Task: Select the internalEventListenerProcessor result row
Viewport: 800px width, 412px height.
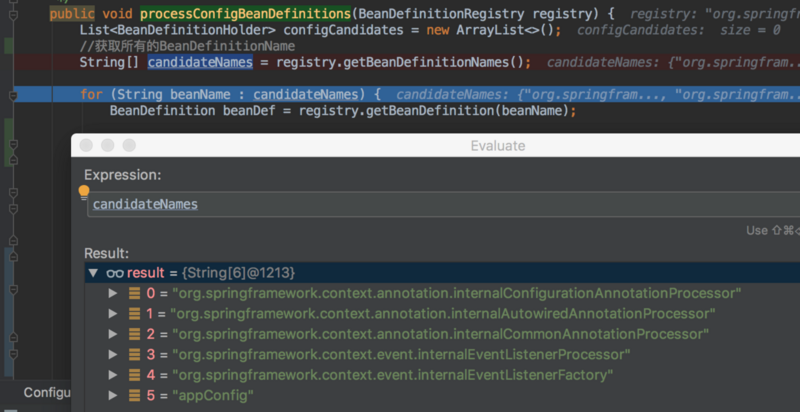Action: [x=400, y=354]
